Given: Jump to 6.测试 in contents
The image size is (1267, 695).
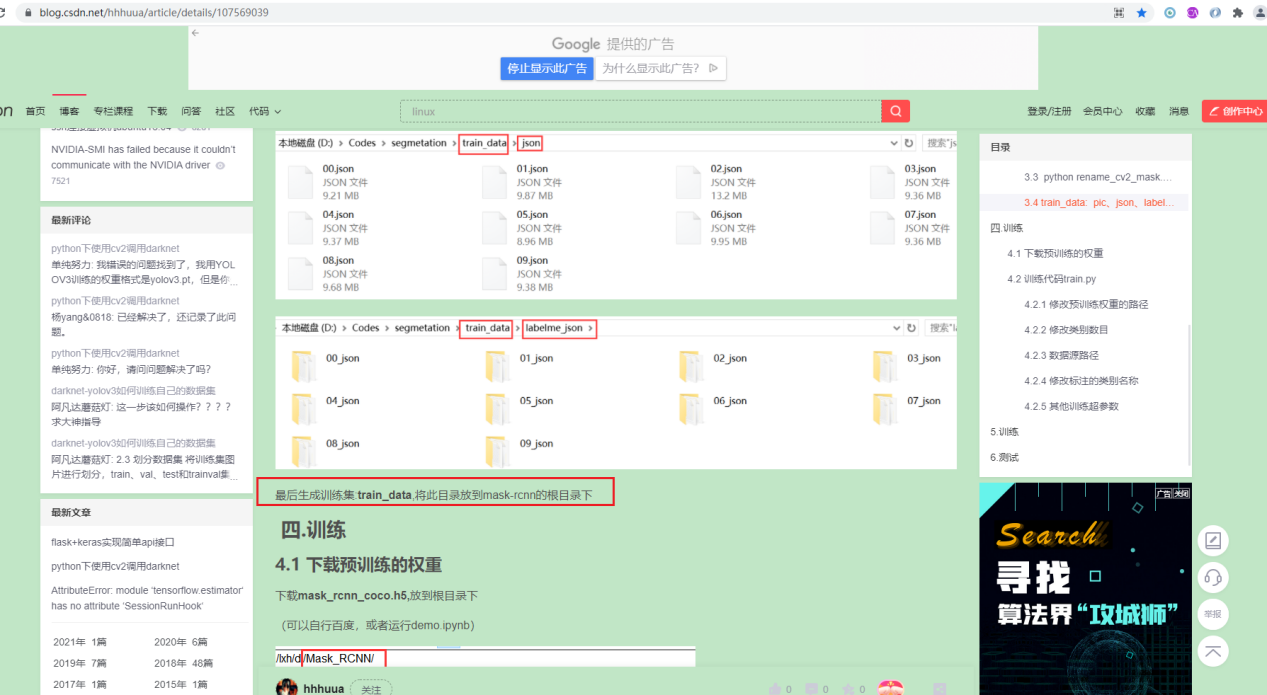Looking at the screenshot, I should 1004,457.
